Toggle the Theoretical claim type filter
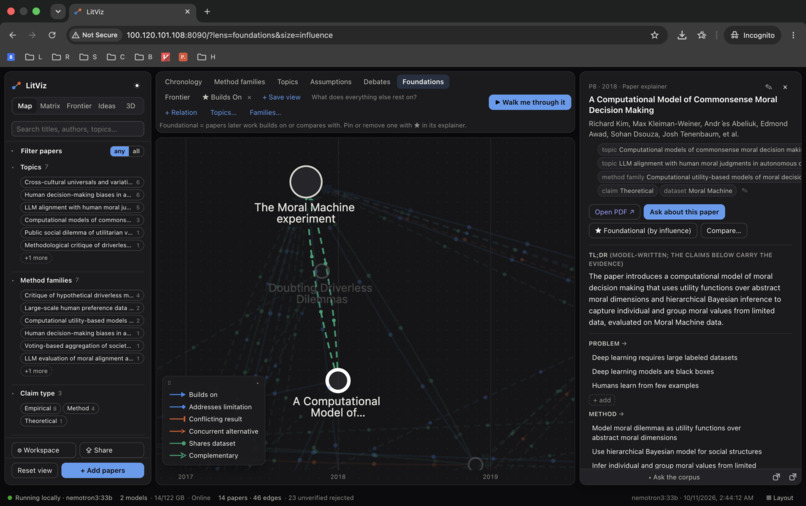 point(43,421)
